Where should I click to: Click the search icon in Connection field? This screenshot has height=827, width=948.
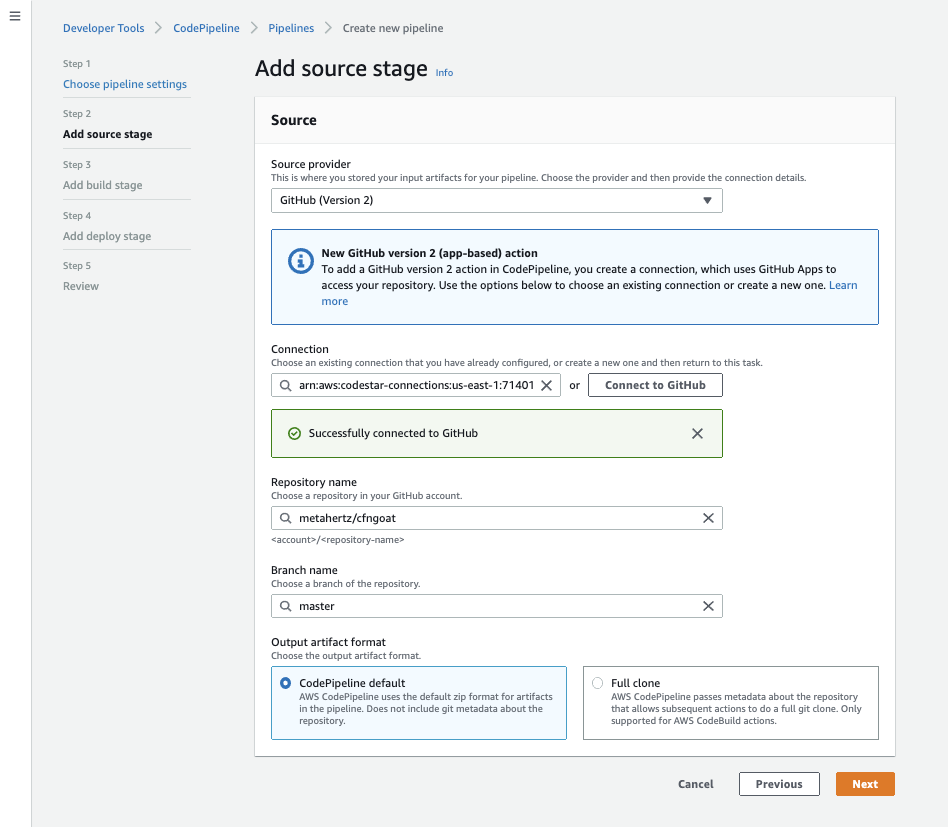[285, 385]
